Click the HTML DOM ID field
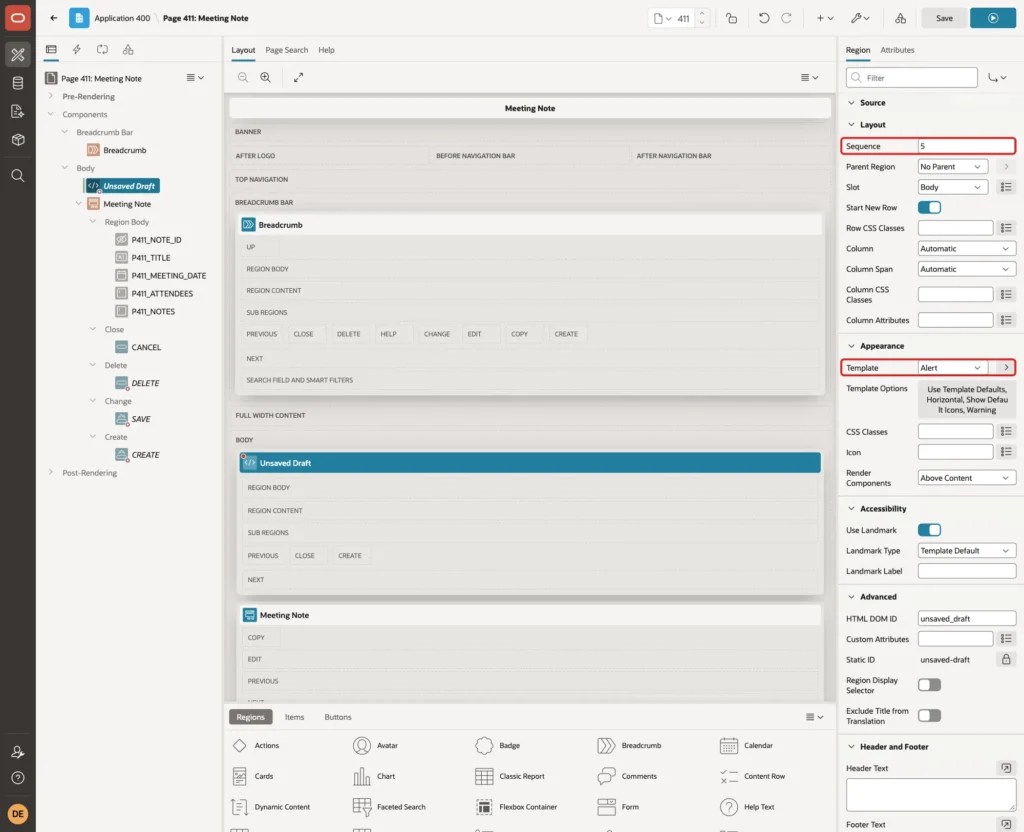 tap(966, 618)
